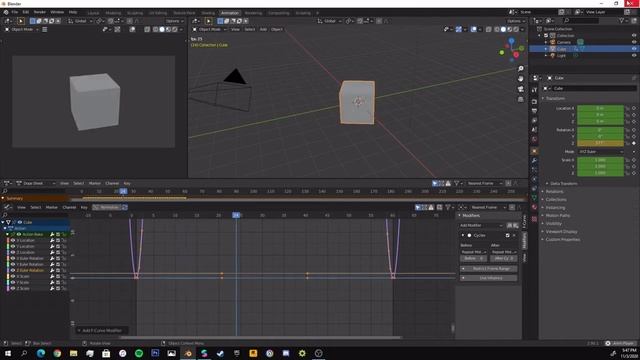
Task: Open the Object properties tab (orange square)
Action: (534, 151)
